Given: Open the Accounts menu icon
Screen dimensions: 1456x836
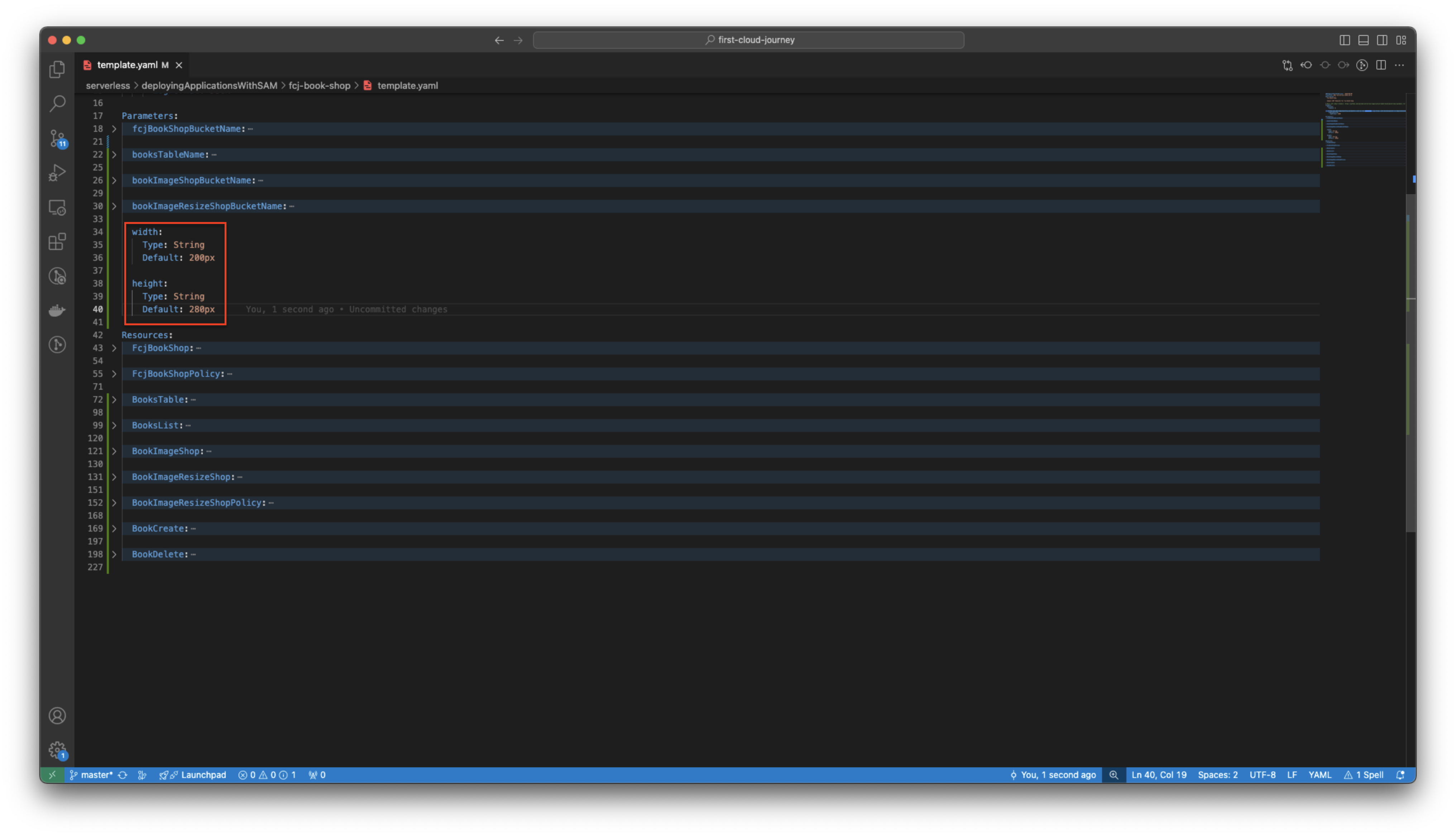Looking at the screenshot, I should tap(57, 716).
